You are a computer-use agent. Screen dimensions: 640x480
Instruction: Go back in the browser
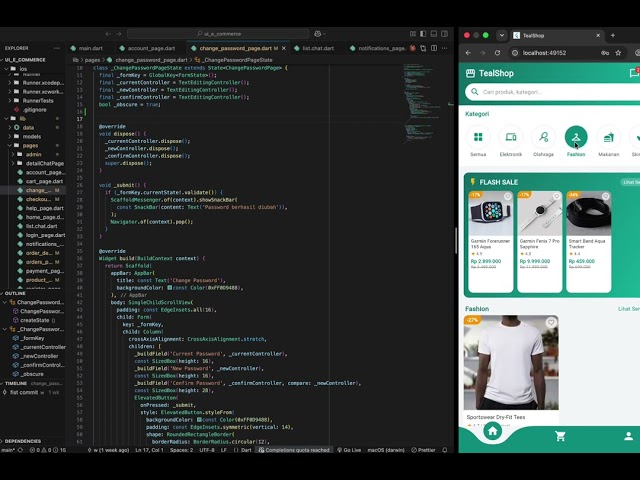[x=468, y=53]
